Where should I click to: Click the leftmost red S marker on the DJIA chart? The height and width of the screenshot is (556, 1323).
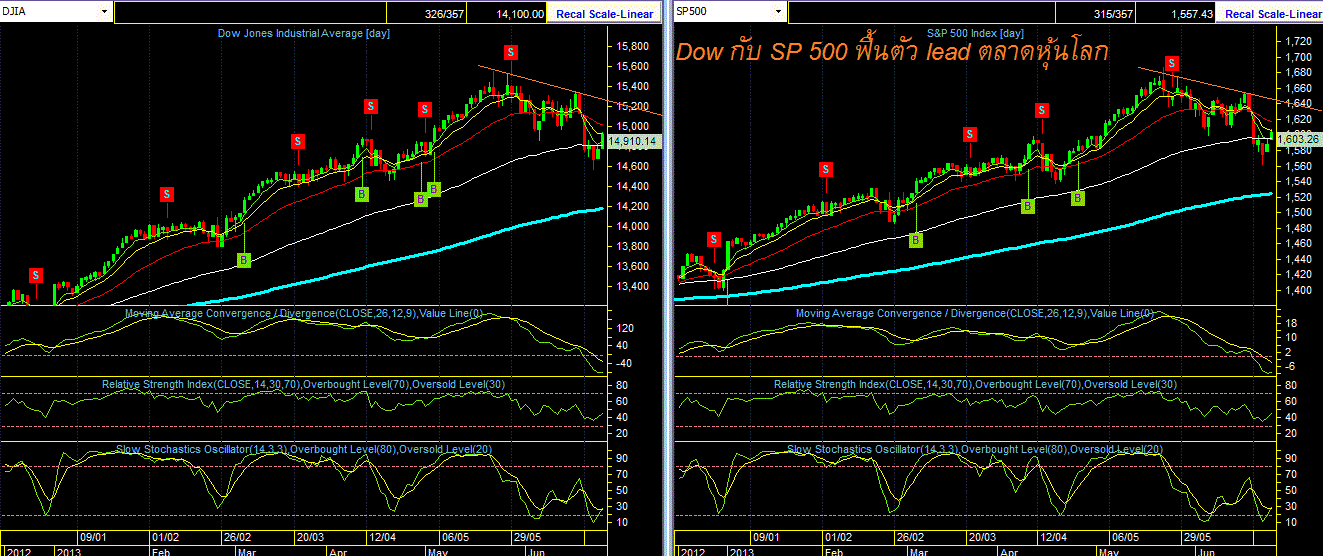click(x=36, y=274)
